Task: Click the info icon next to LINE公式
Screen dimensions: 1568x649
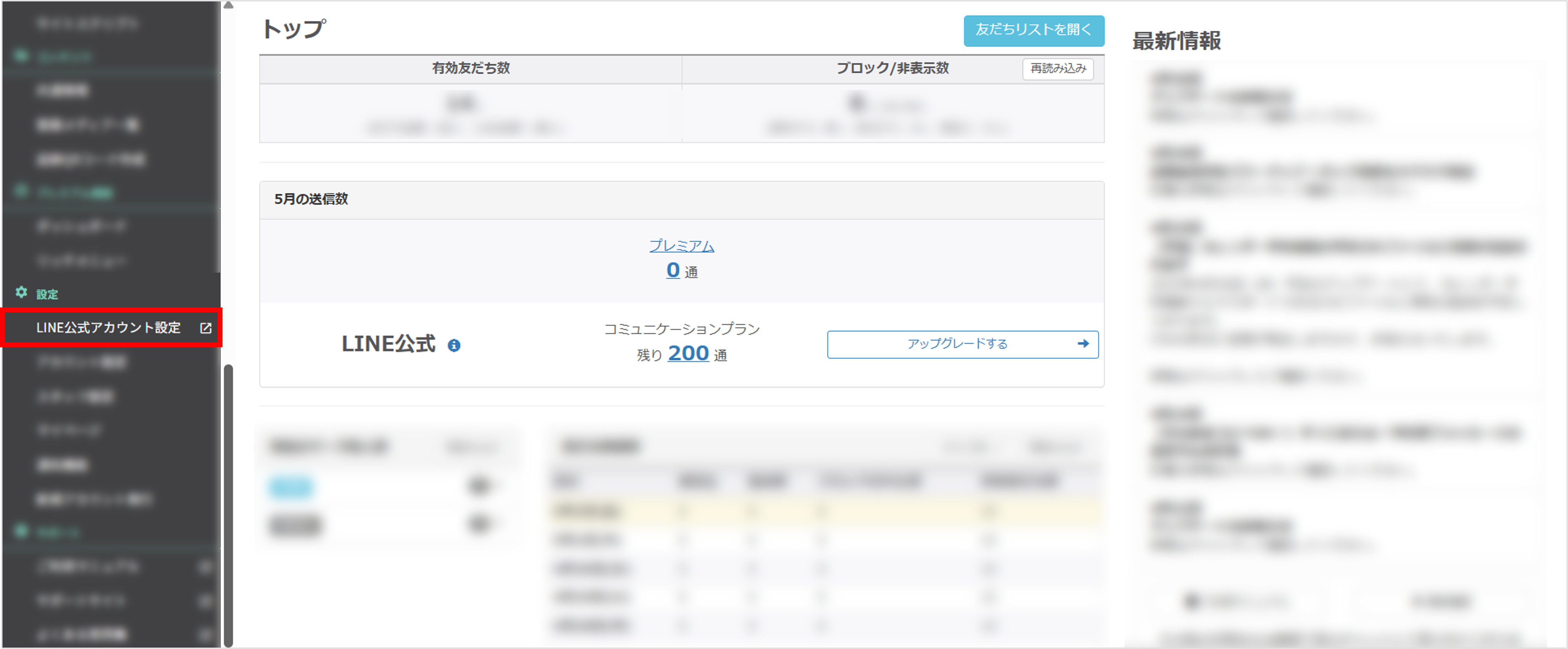Action: pos(454,344)
